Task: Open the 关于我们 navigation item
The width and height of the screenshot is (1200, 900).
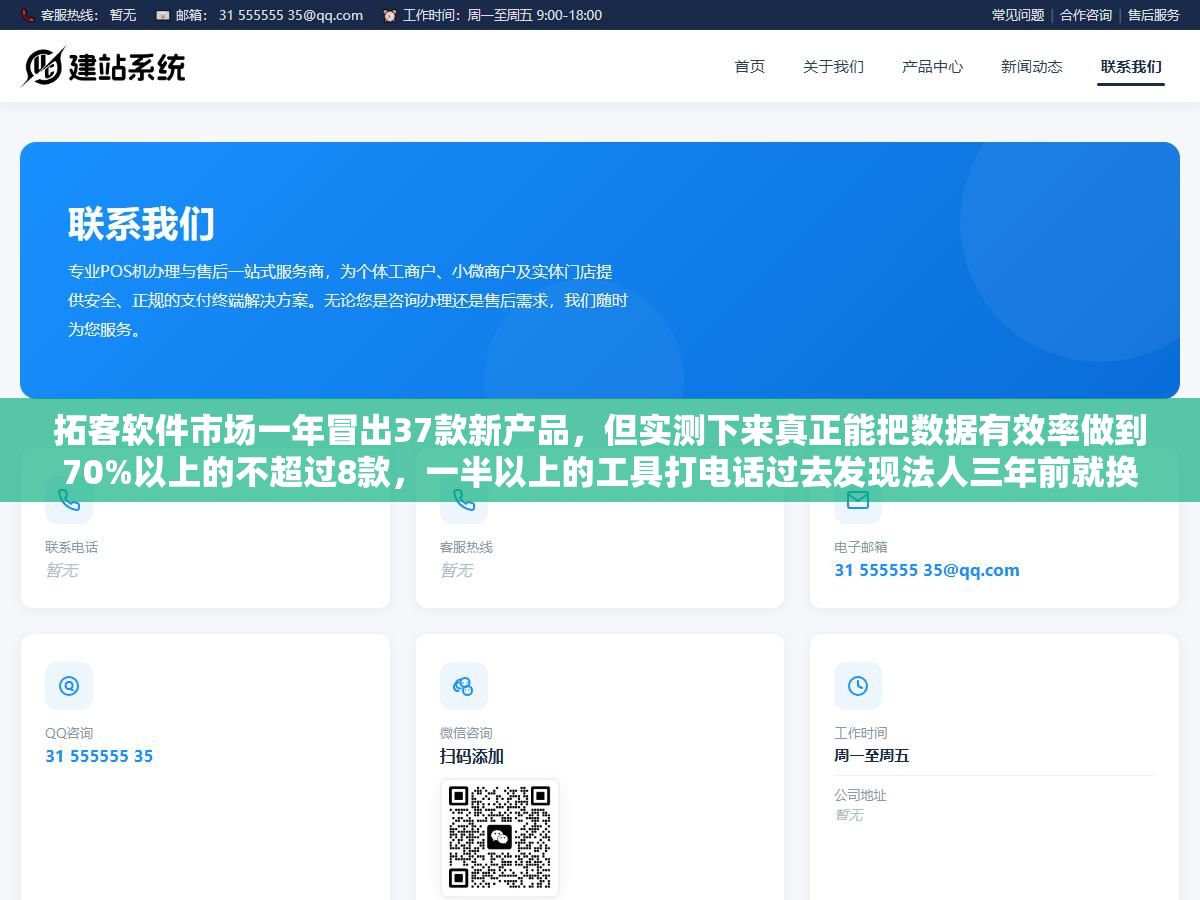Action: pos(833,66)
